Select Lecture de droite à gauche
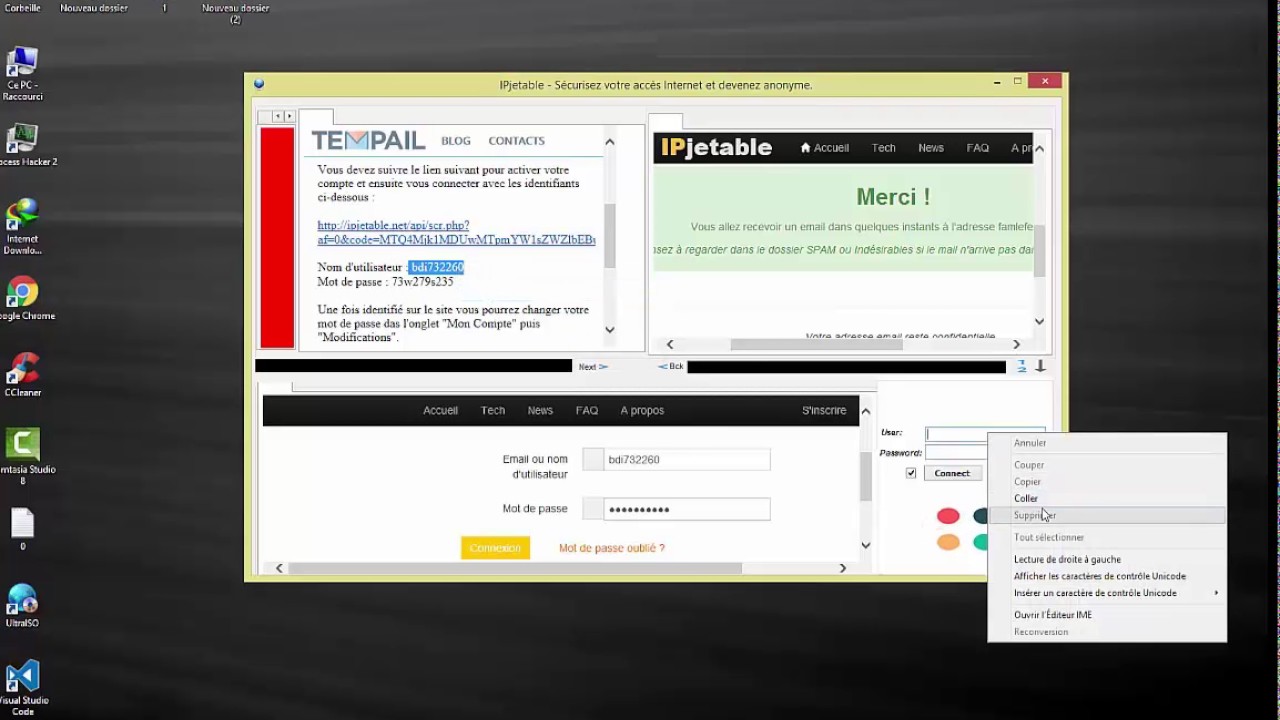 tap(1106, 559)
